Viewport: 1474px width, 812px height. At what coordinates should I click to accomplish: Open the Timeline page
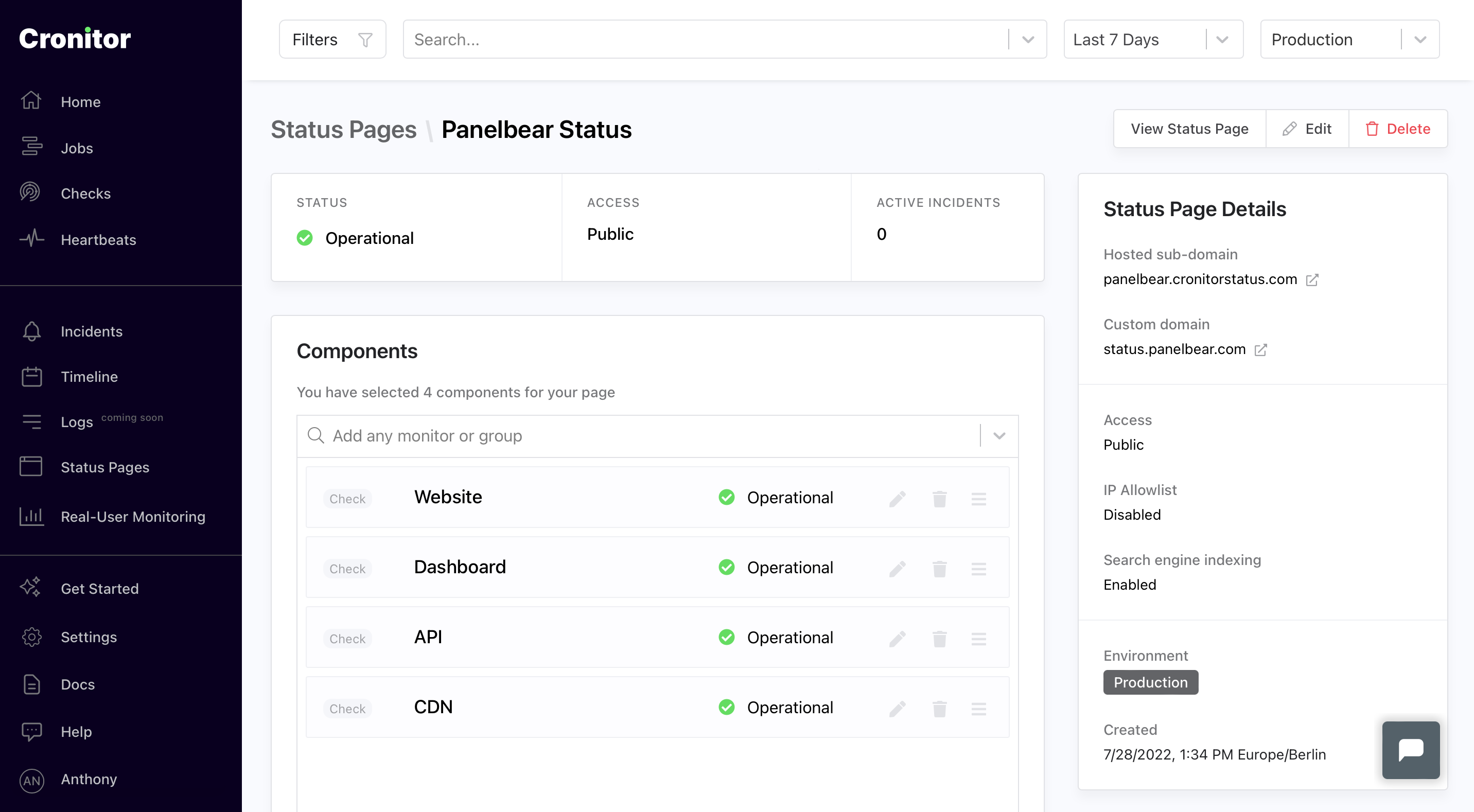[89, 377]
